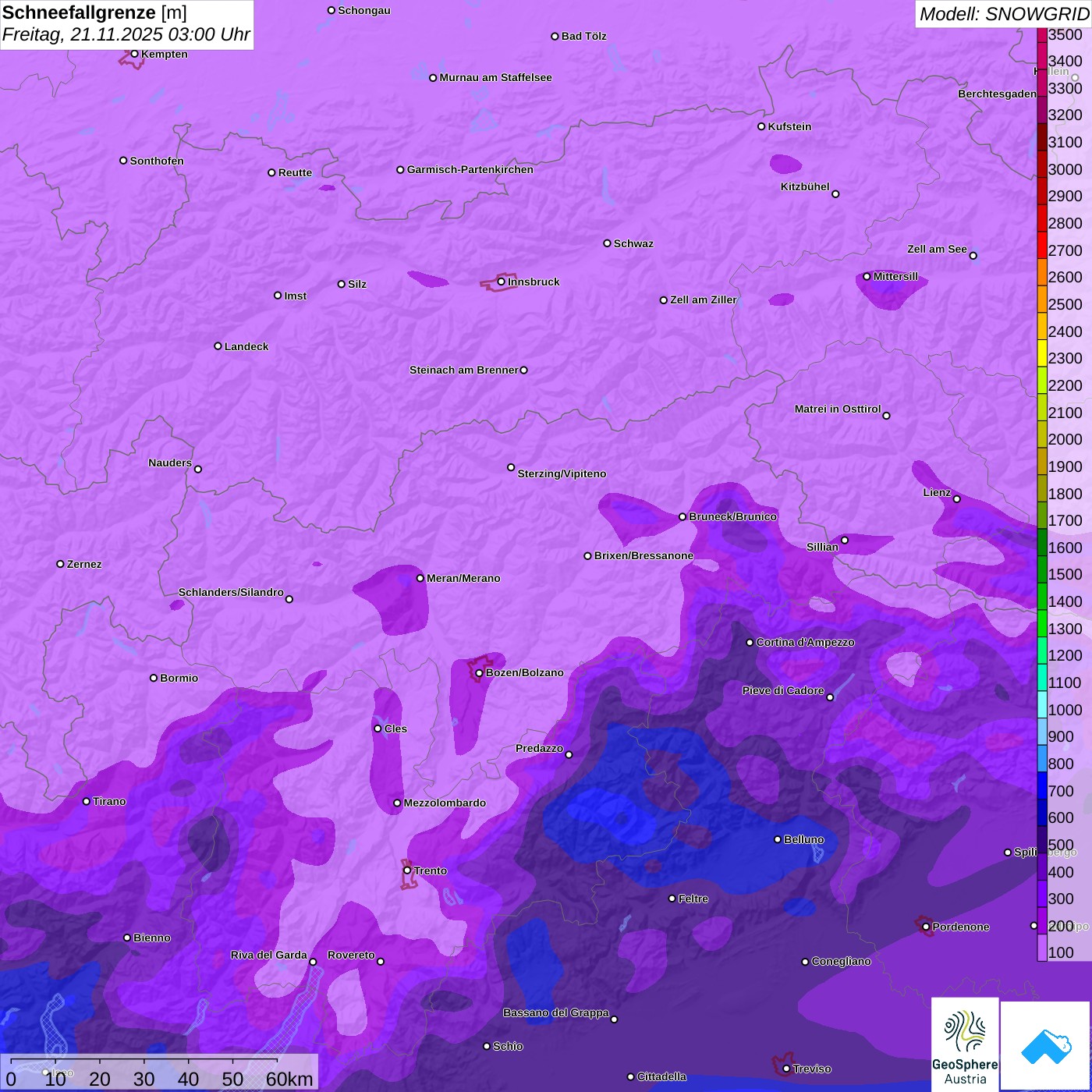Click the Innsbruck city marker
This screenshot has height=1092, width=1092.
(502, 282)
